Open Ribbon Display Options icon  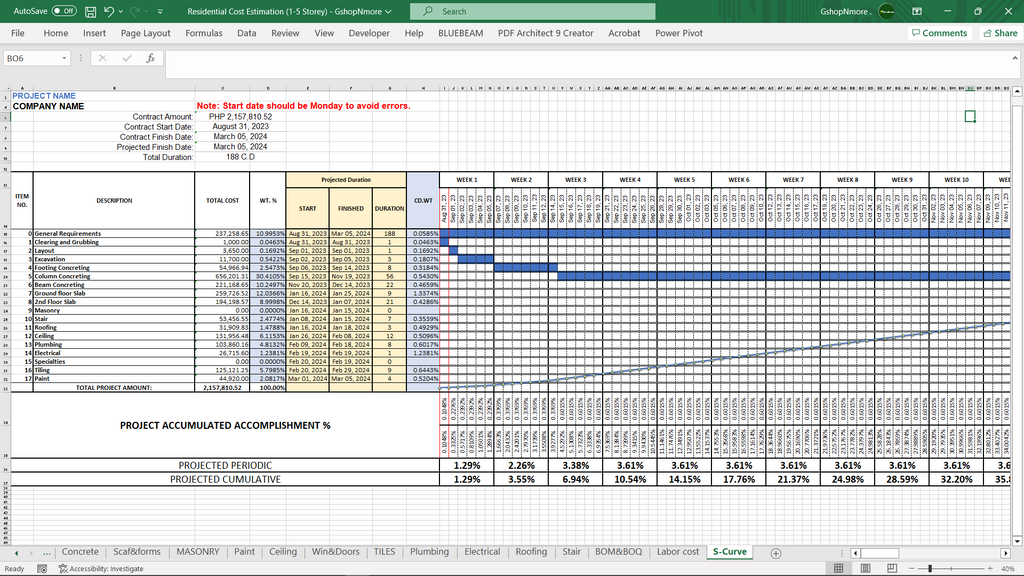tap(917, 11)
